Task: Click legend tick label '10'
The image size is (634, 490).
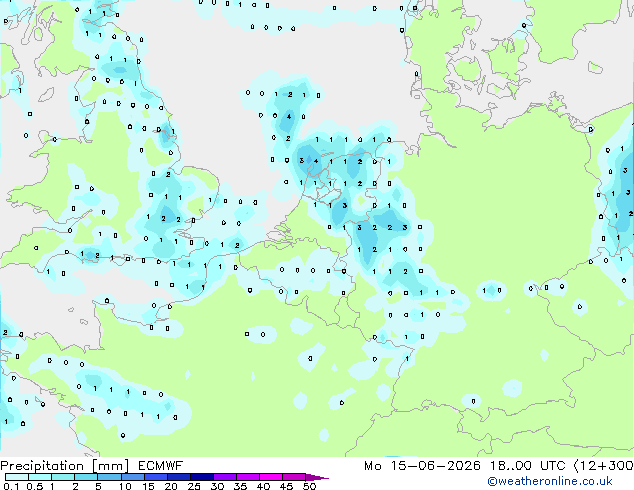Action: click(125, 486)
